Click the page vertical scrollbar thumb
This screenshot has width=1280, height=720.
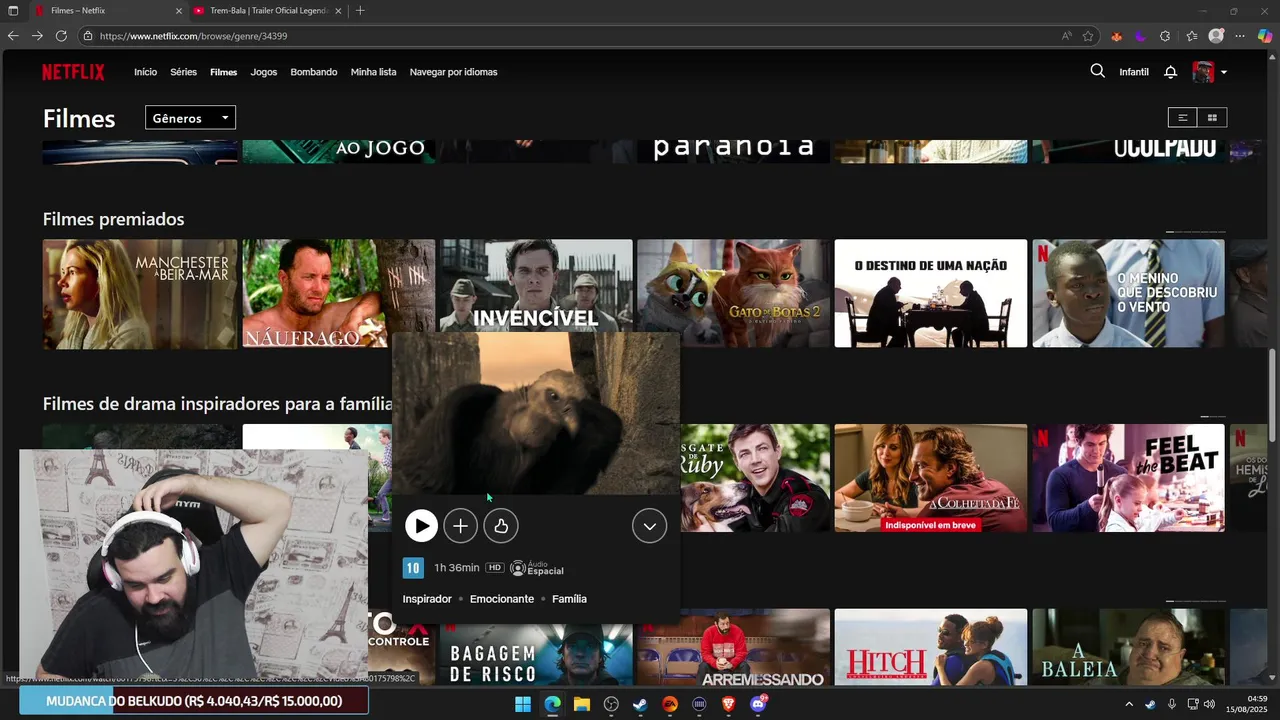1273,395
